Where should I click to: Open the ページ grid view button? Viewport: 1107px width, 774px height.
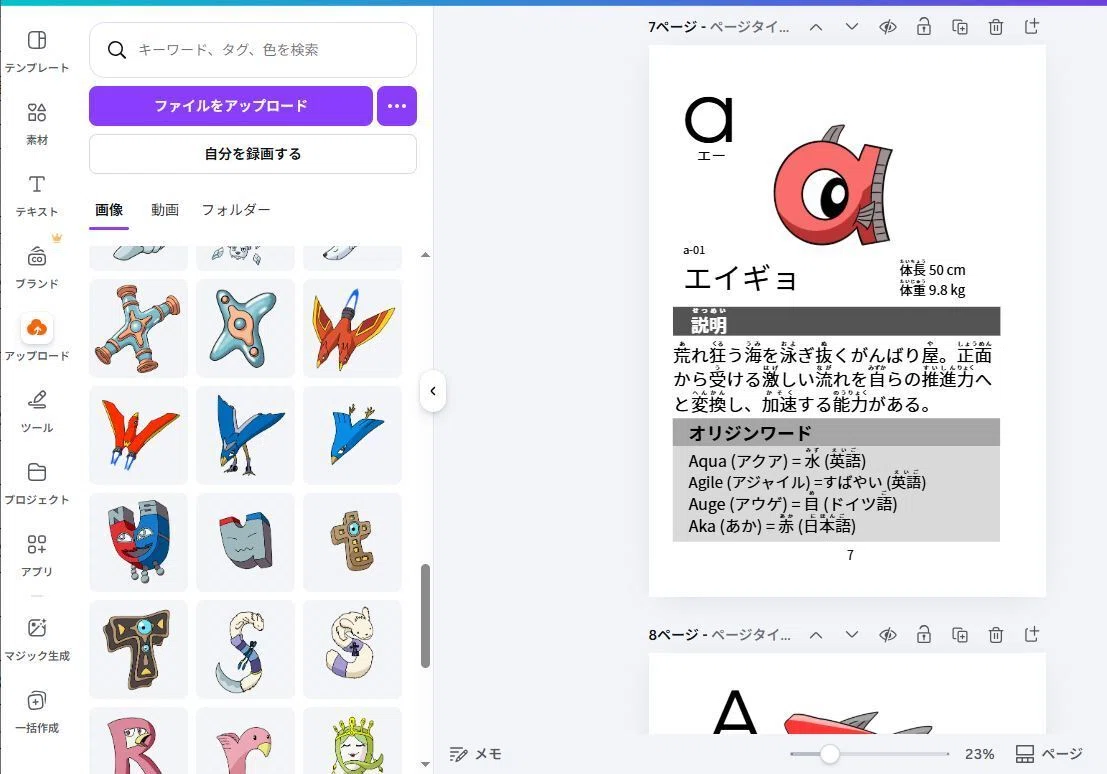(1048, 754)
